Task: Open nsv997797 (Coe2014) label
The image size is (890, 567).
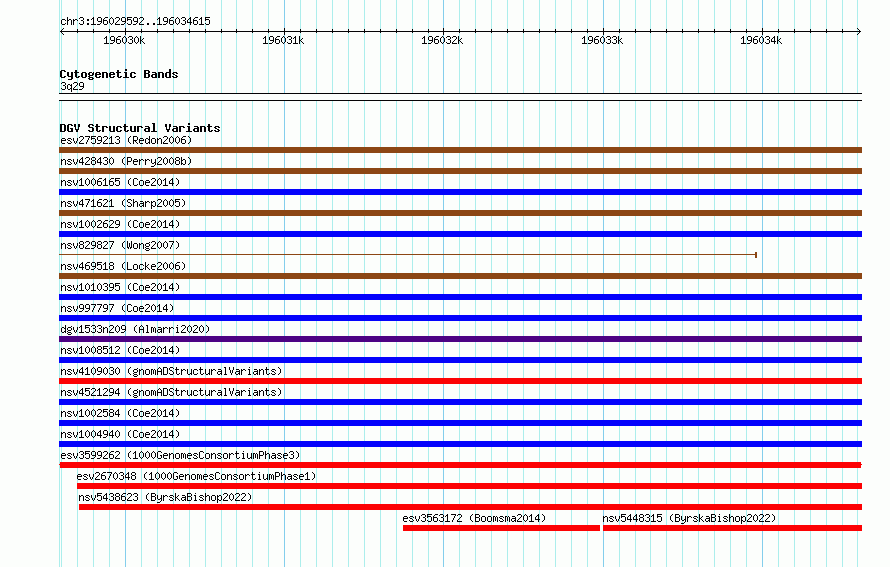Action: [x=117, y=308]
